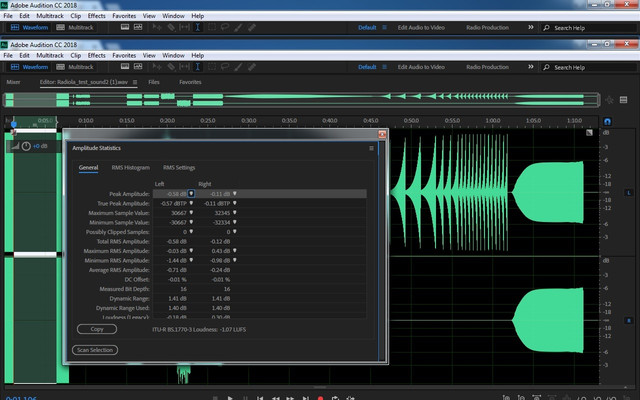
Task: Open Favorites menu in front window
Action: tap(124, 55)
